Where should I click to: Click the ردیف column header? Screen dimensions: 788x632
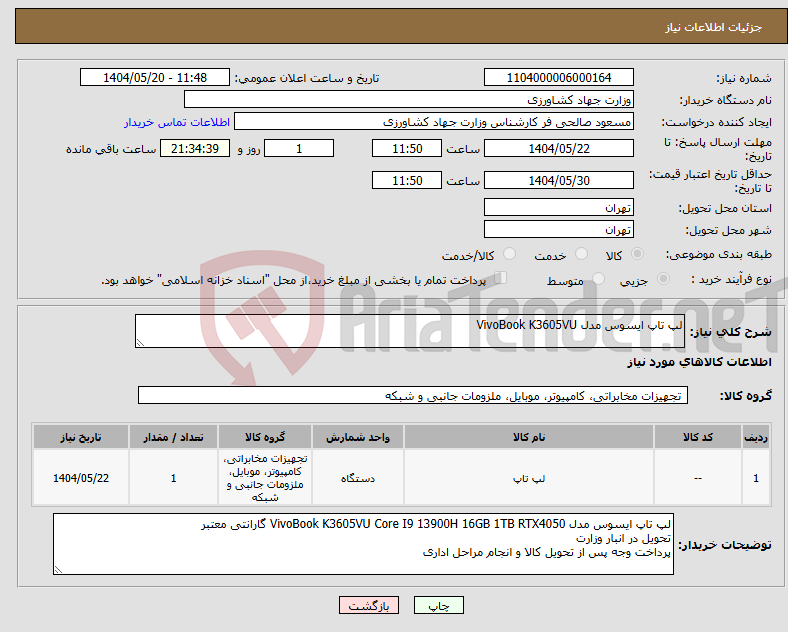point(756,437)
